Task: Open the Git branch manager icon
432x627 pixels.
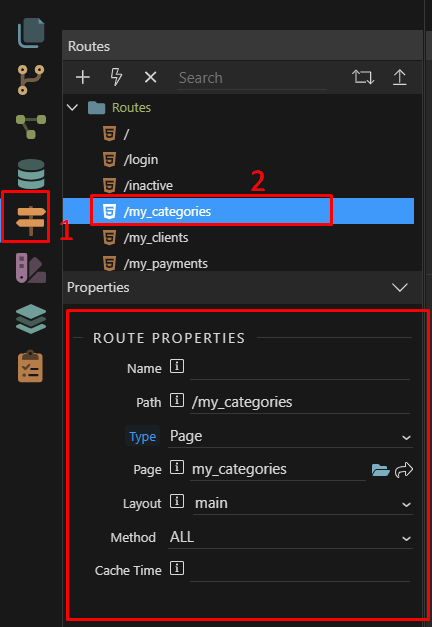Action: [31, 80]
